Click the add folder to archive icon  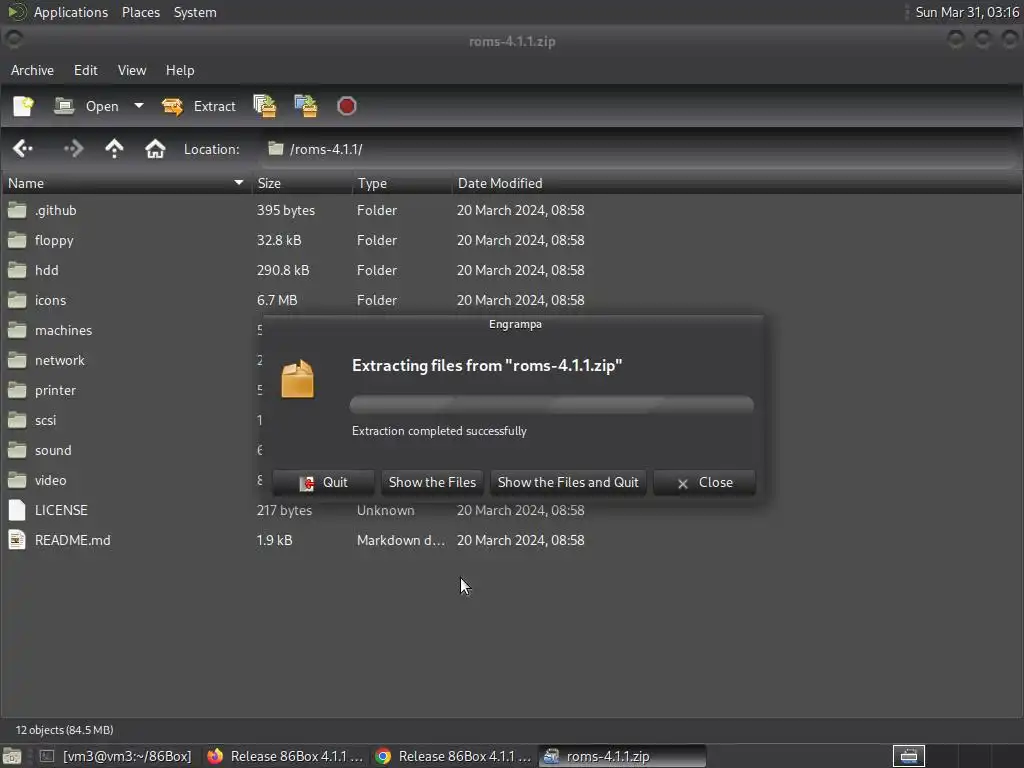(306, 106)
